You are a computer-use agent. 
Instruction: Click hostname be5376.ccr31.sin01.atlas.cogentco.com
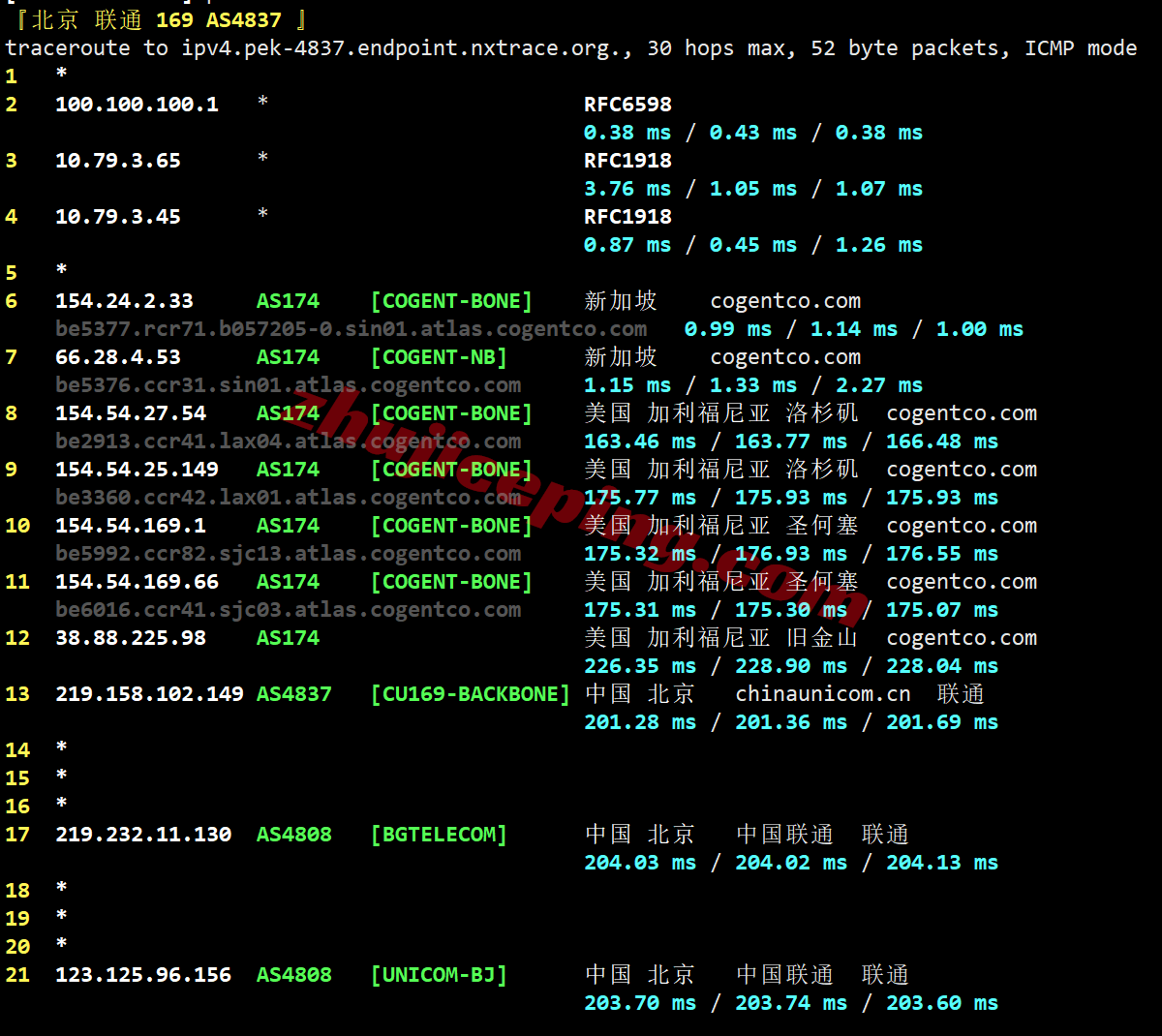coord(288,385)
